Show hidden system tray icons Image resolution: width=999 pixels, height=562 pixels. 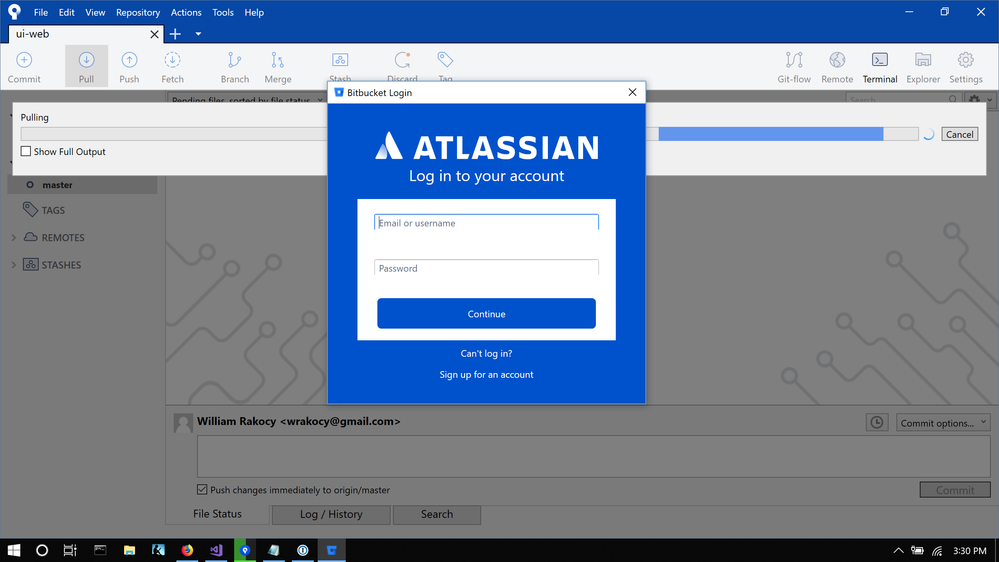click(x=898, y=551)
